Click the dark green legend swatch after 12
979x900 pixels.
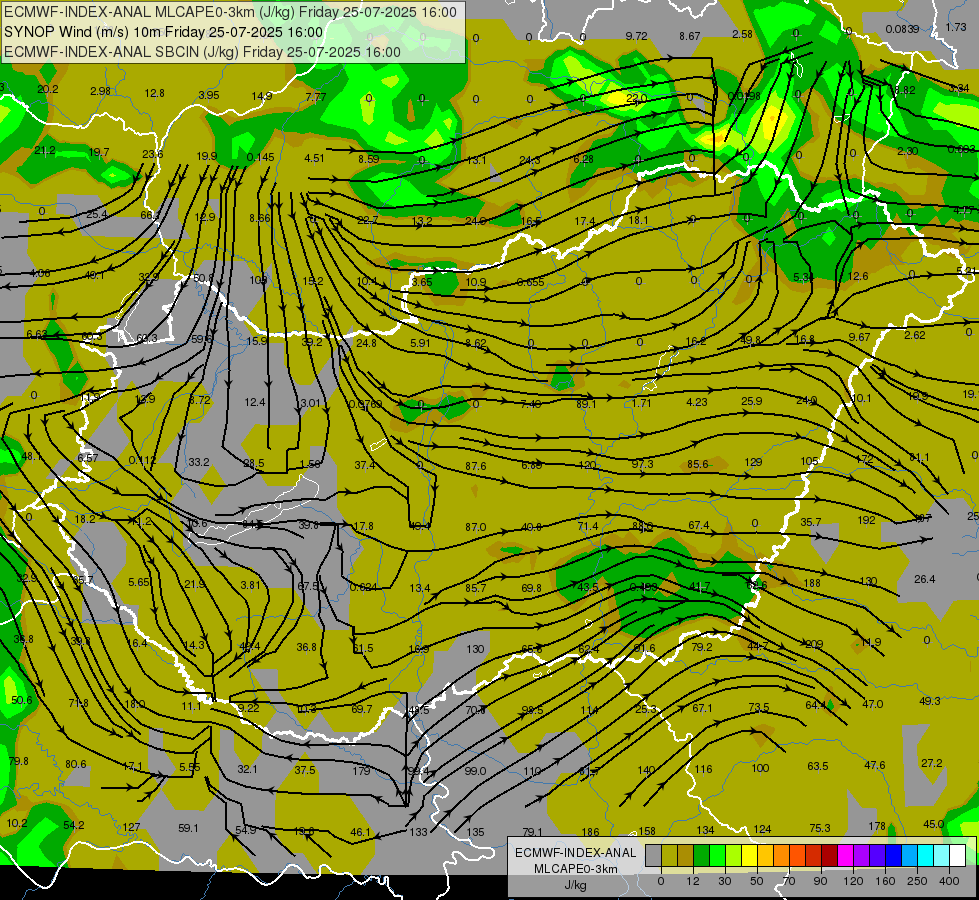tap(702, 855)
